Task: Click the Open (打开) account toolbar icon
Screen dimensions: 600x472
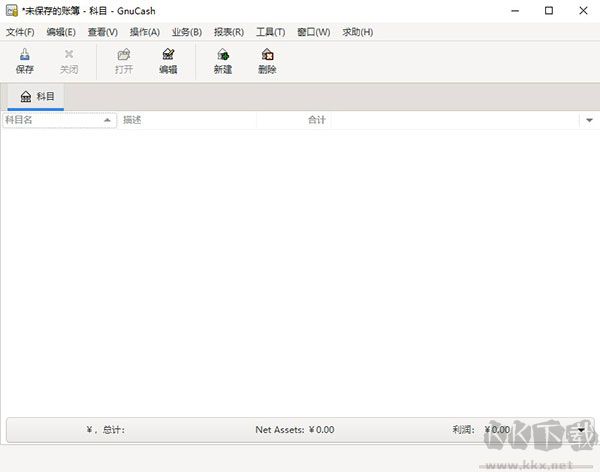Action: coord(124,61)
